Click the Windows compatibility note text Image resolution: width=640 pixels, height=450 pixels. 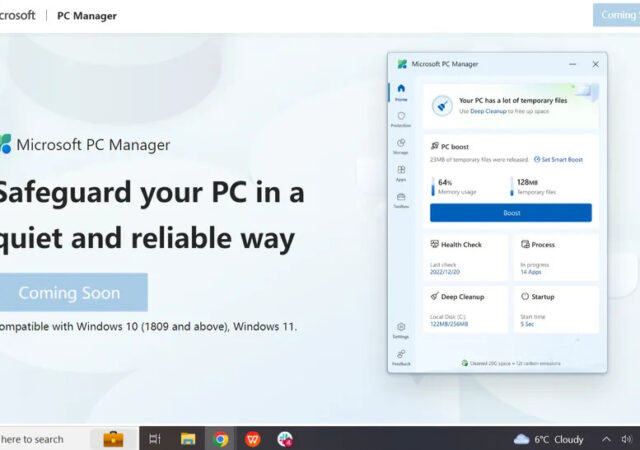pyautogui.click(x=148, y=327)
